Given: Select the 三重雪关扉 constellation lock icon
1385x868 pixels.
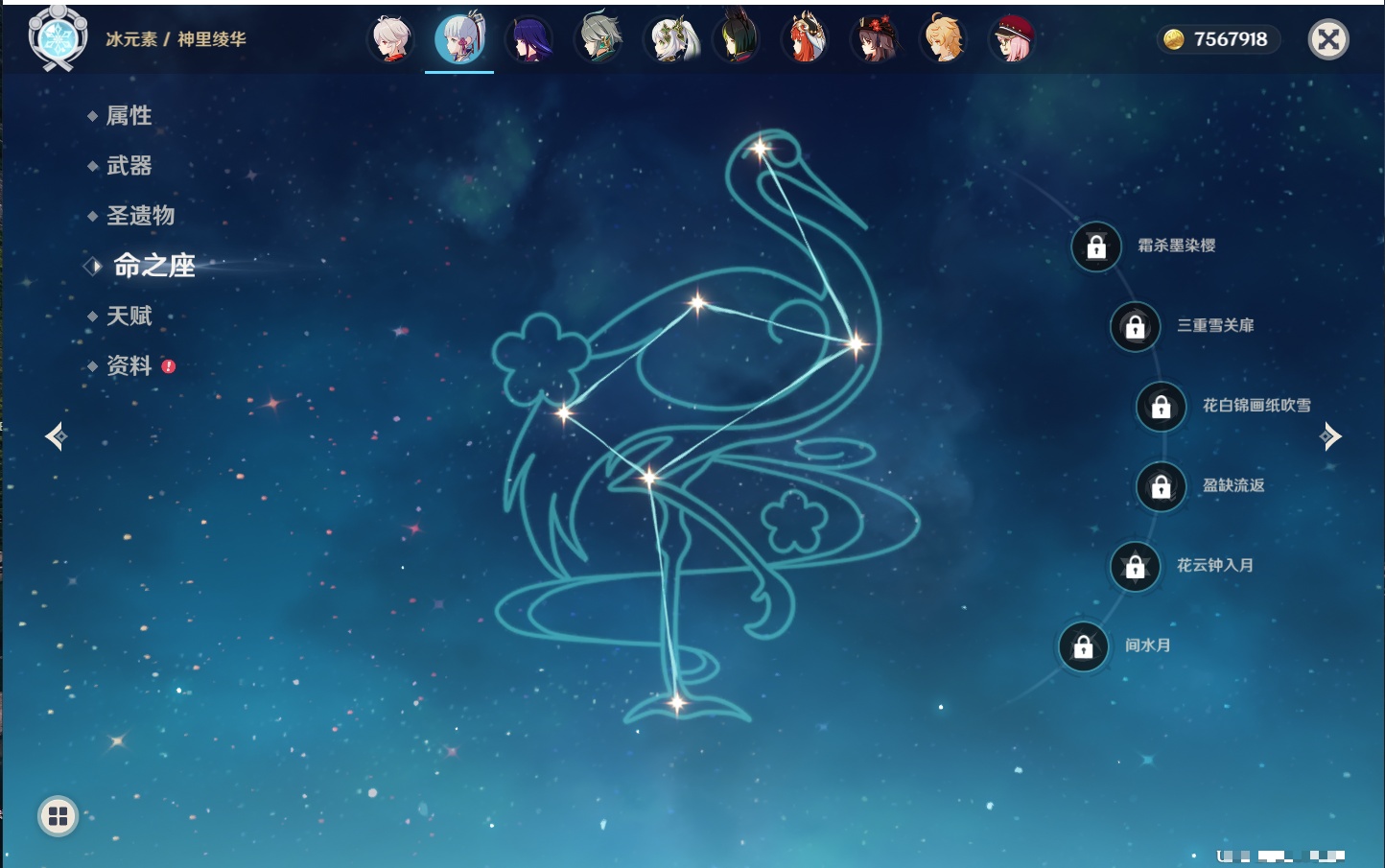Looking at the screenshot, I should tap(1135, 326).
